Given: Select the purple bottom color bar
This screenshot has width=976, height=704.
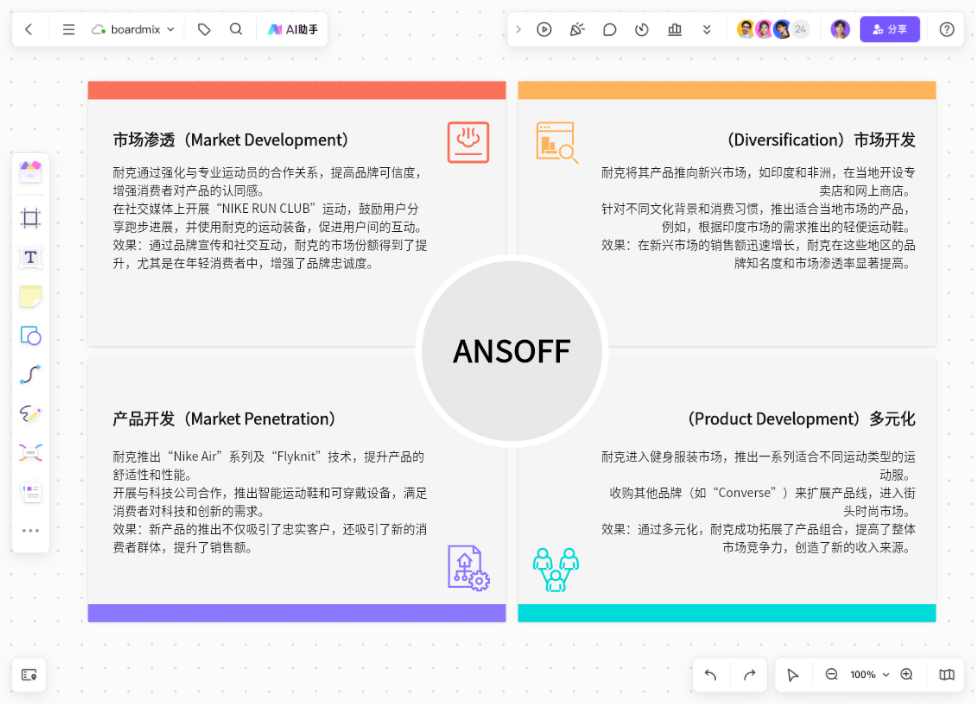Looking at the screenshot, I should pos(297,612).
